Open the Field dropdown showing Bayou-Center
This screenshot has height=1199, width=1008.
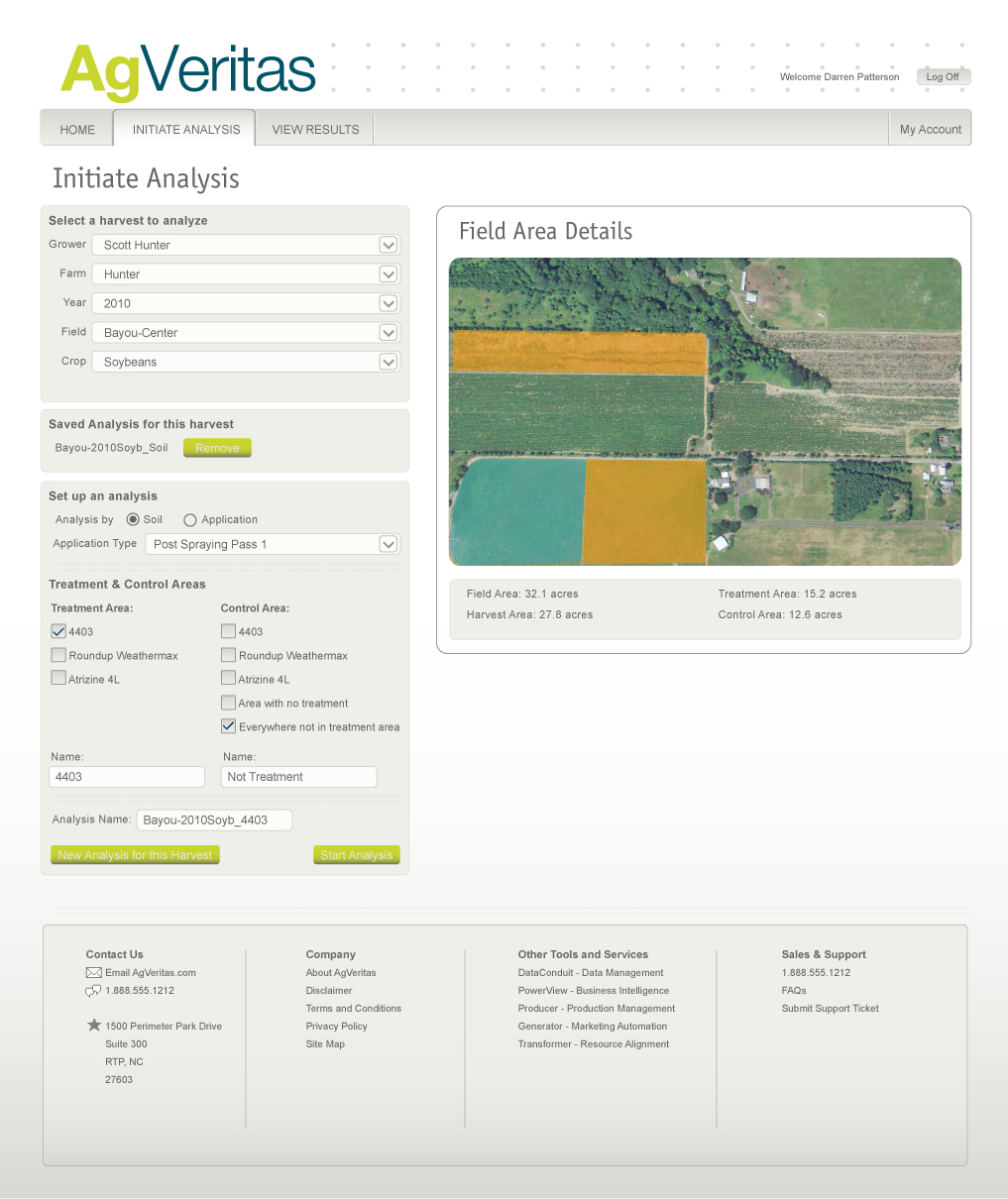(246, 333)
